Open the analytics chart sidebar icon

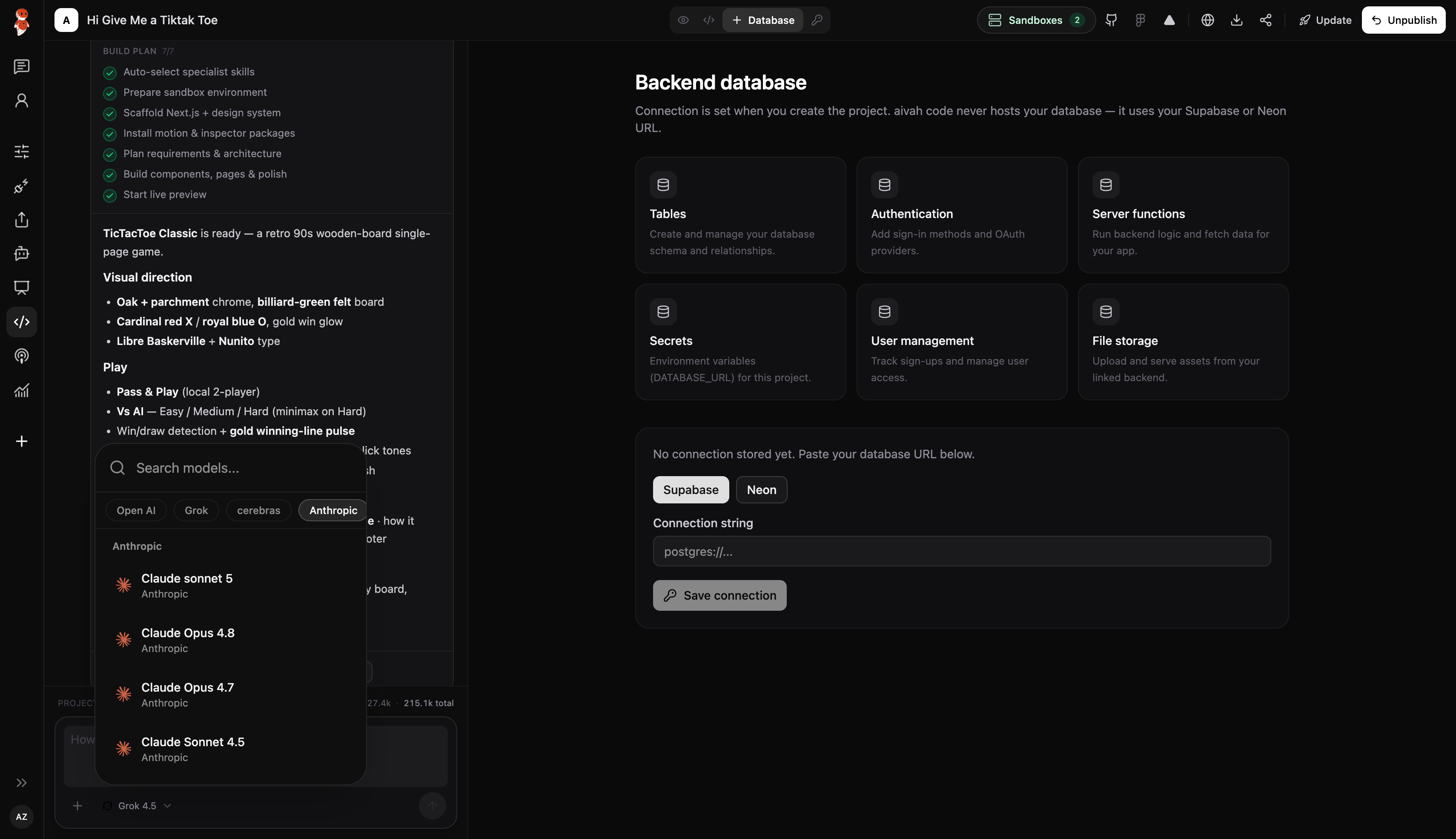point(21,390)
